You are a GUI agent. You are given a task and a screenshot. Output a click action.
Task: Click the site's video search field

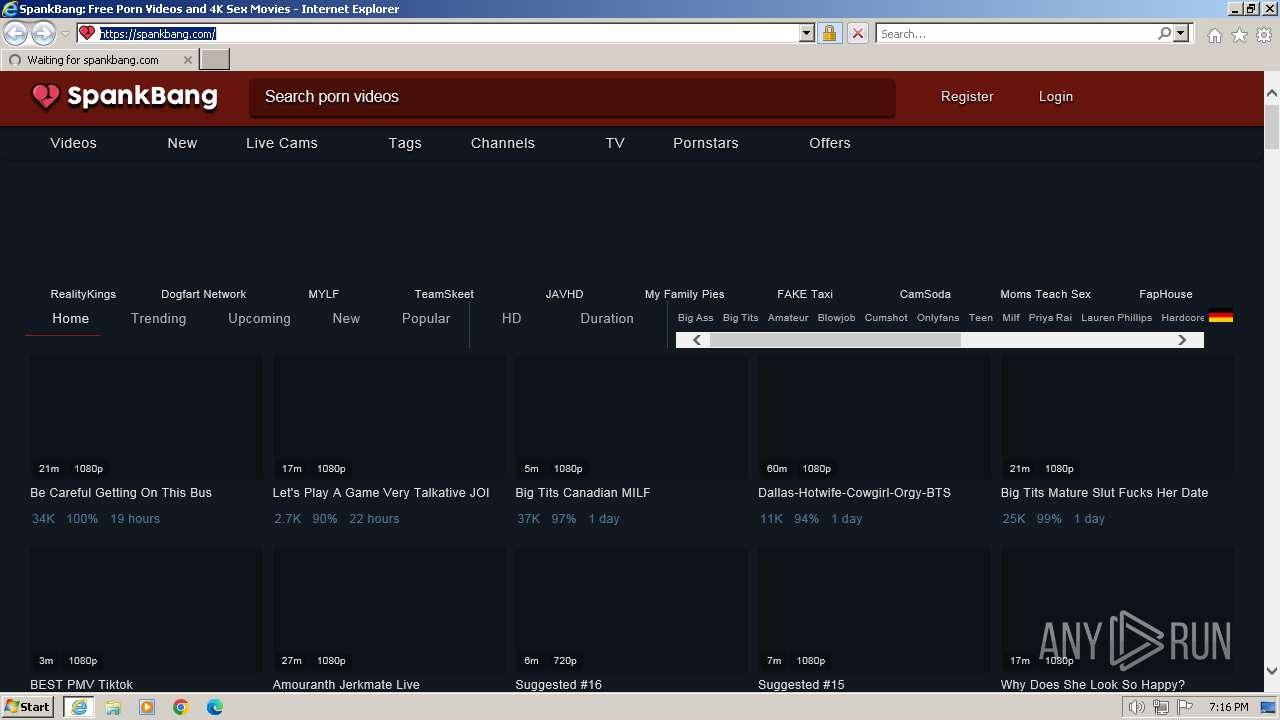tap(572, 97)
